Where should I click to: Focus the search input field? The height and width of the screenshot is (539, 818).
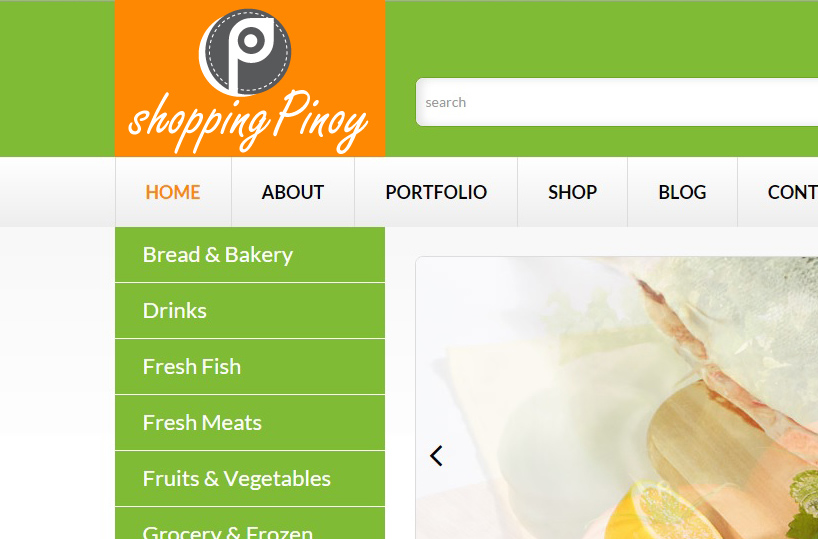click(617, 102)
